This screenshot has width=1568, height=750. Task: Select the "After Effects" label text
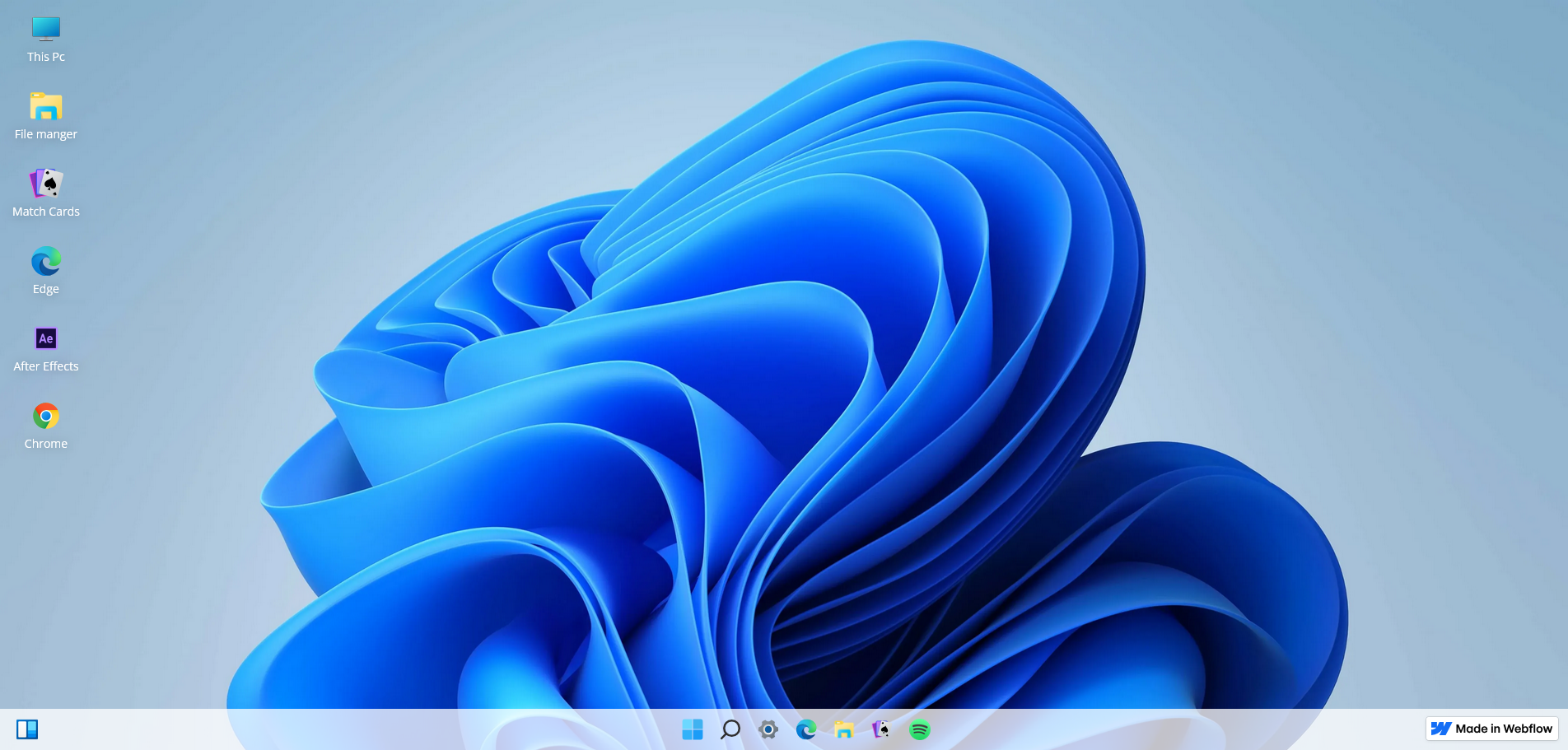46,366
